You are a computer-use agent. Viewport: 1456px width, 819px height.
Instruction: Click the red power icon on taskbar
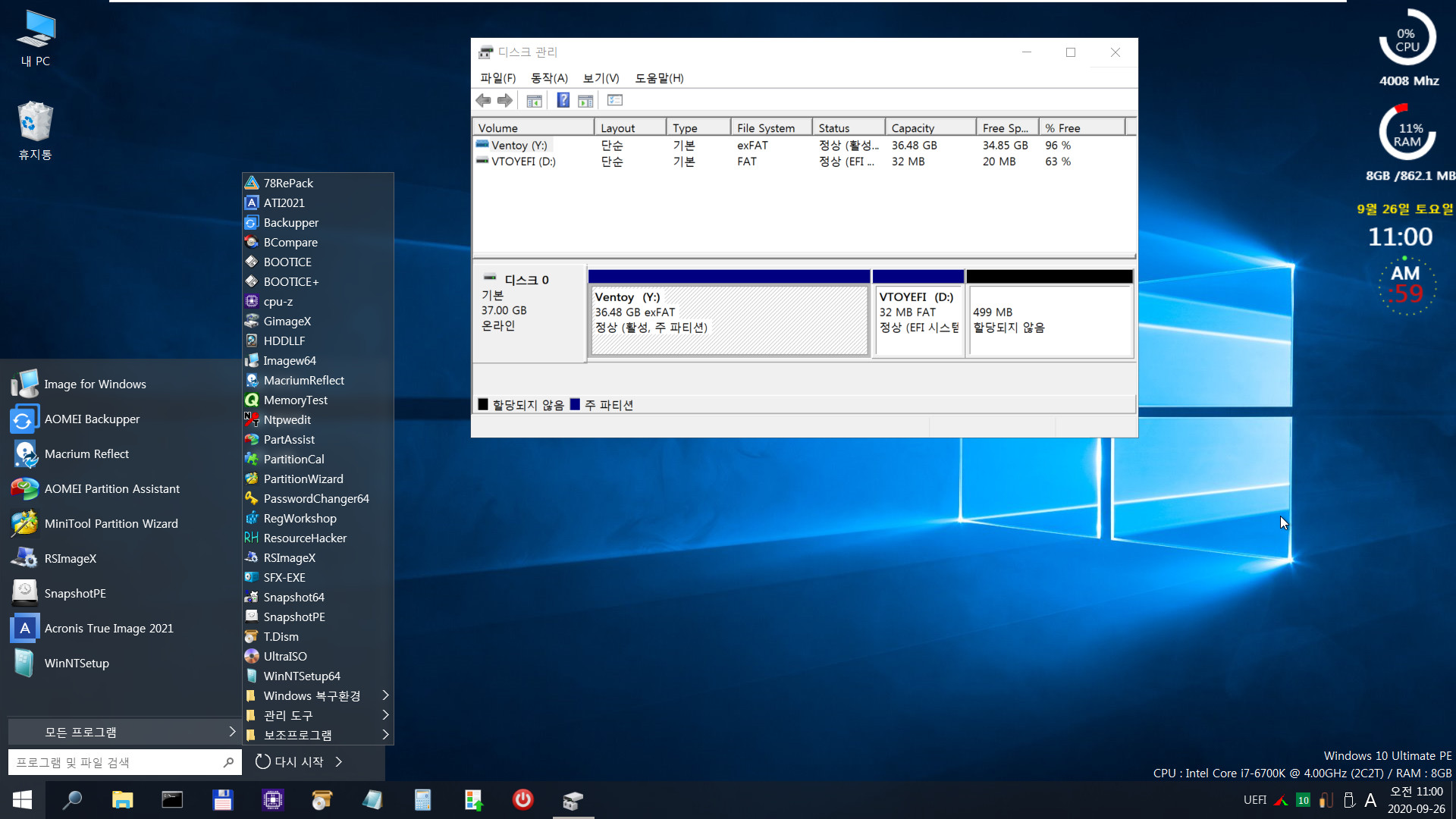pos(522,799)
